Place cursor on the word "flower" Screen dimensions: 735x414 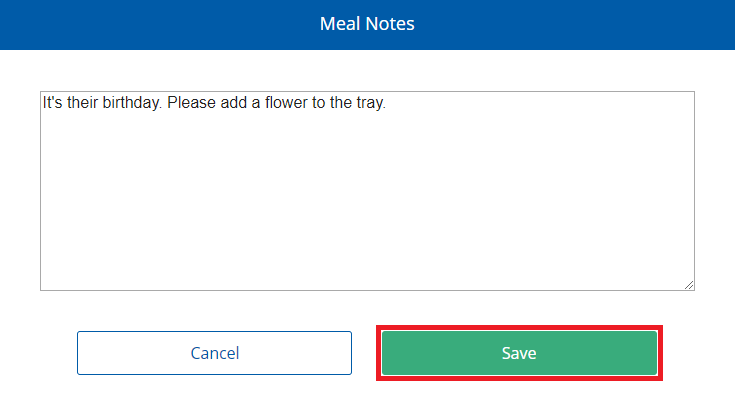pyautogui.click(x=283, y=103)
